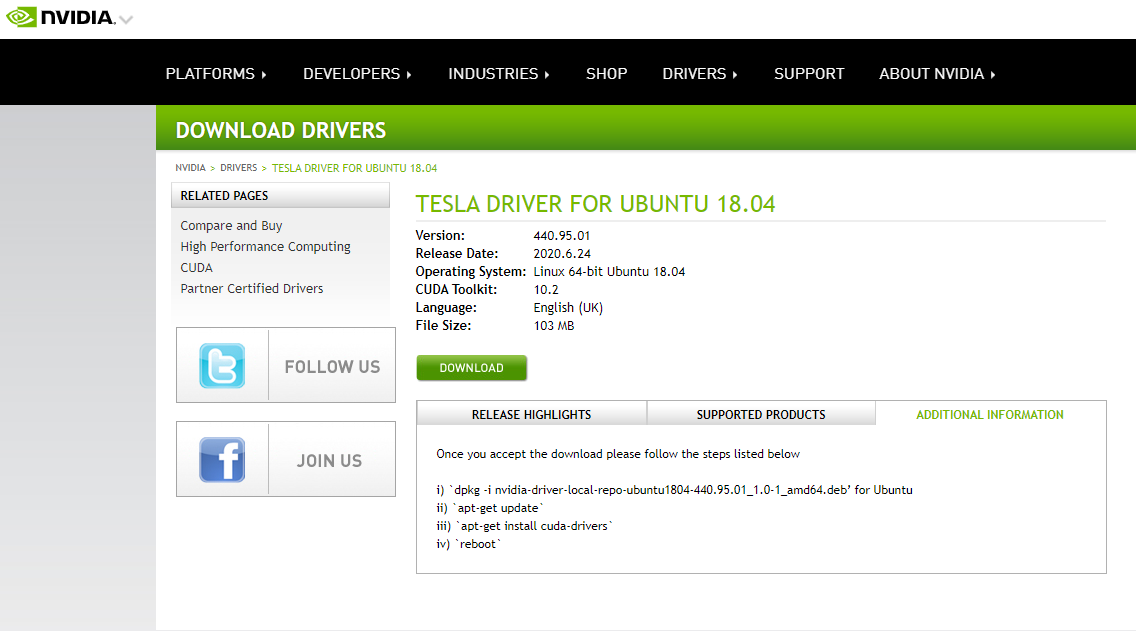Click NVIDIA breadcrumb link
The width and height of the screenshot is (1136, 631).
click(x=191, y=167)
